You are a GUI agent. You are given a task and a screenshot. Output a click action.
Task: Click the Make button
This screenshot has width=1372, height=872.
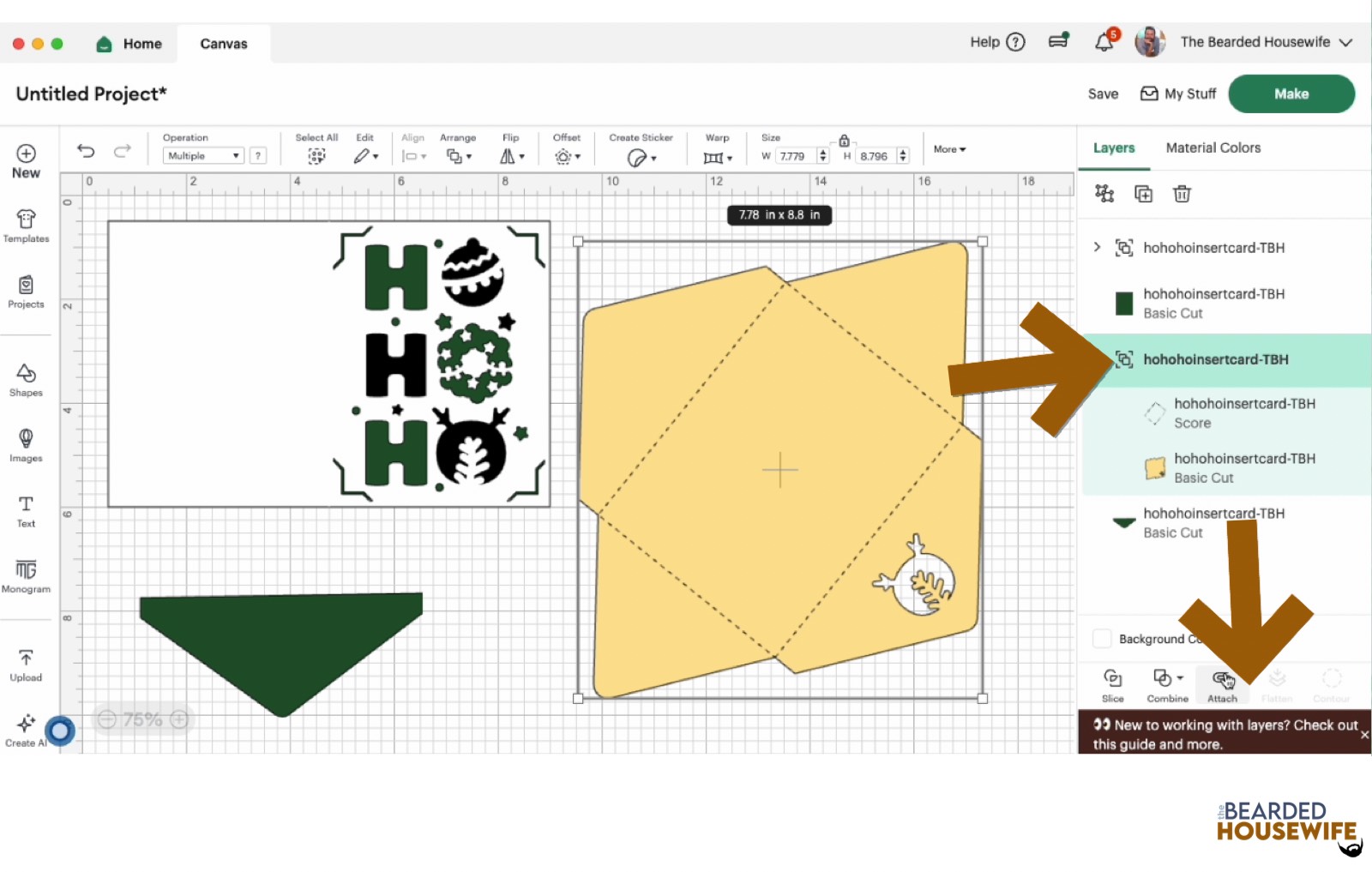pos(1291,93)
